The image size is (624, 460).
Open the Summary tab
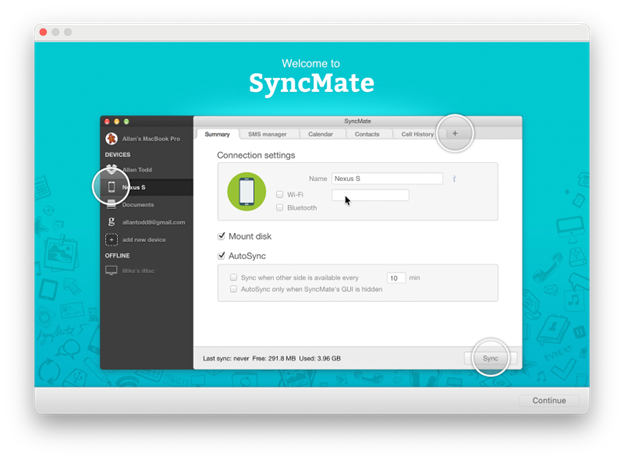(x=217, y=134)
